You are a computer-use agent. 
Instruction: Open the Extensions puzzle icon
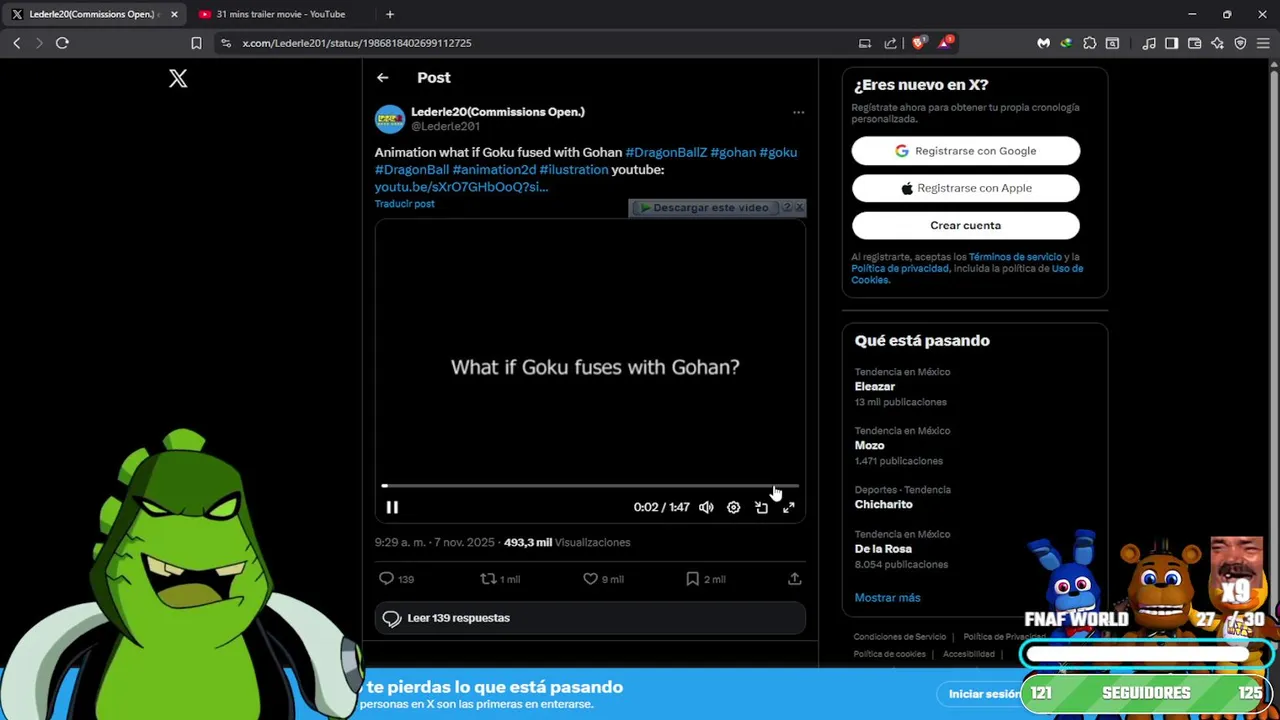click(1089, 43)
